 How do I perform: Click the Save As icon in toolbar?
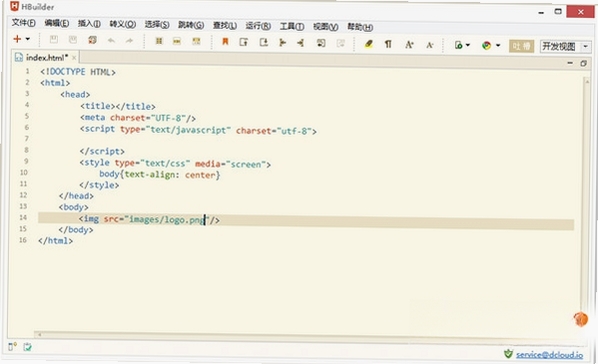point(73,40)
